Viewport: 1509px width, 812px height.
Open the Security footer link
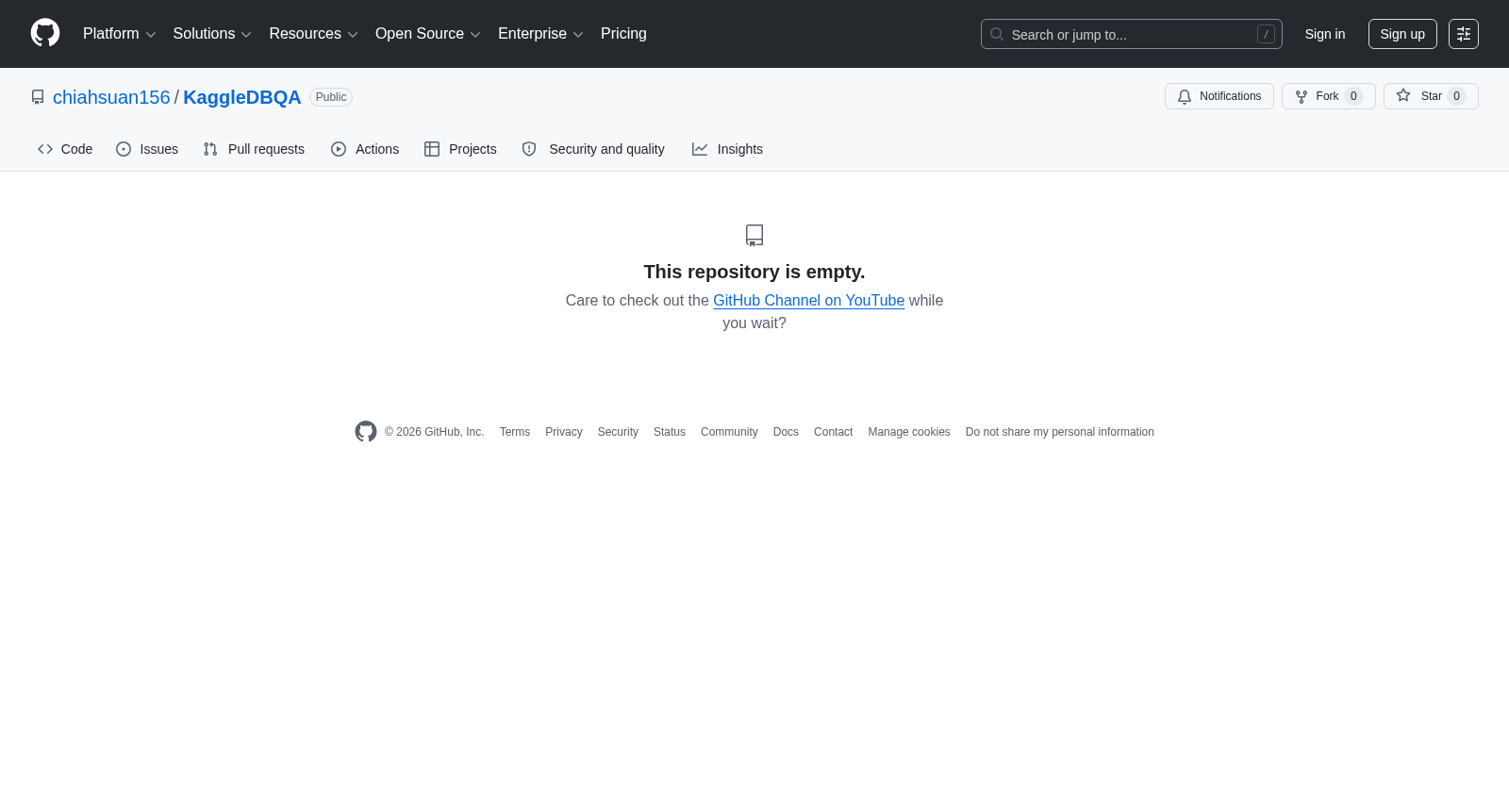coord(618,432)
